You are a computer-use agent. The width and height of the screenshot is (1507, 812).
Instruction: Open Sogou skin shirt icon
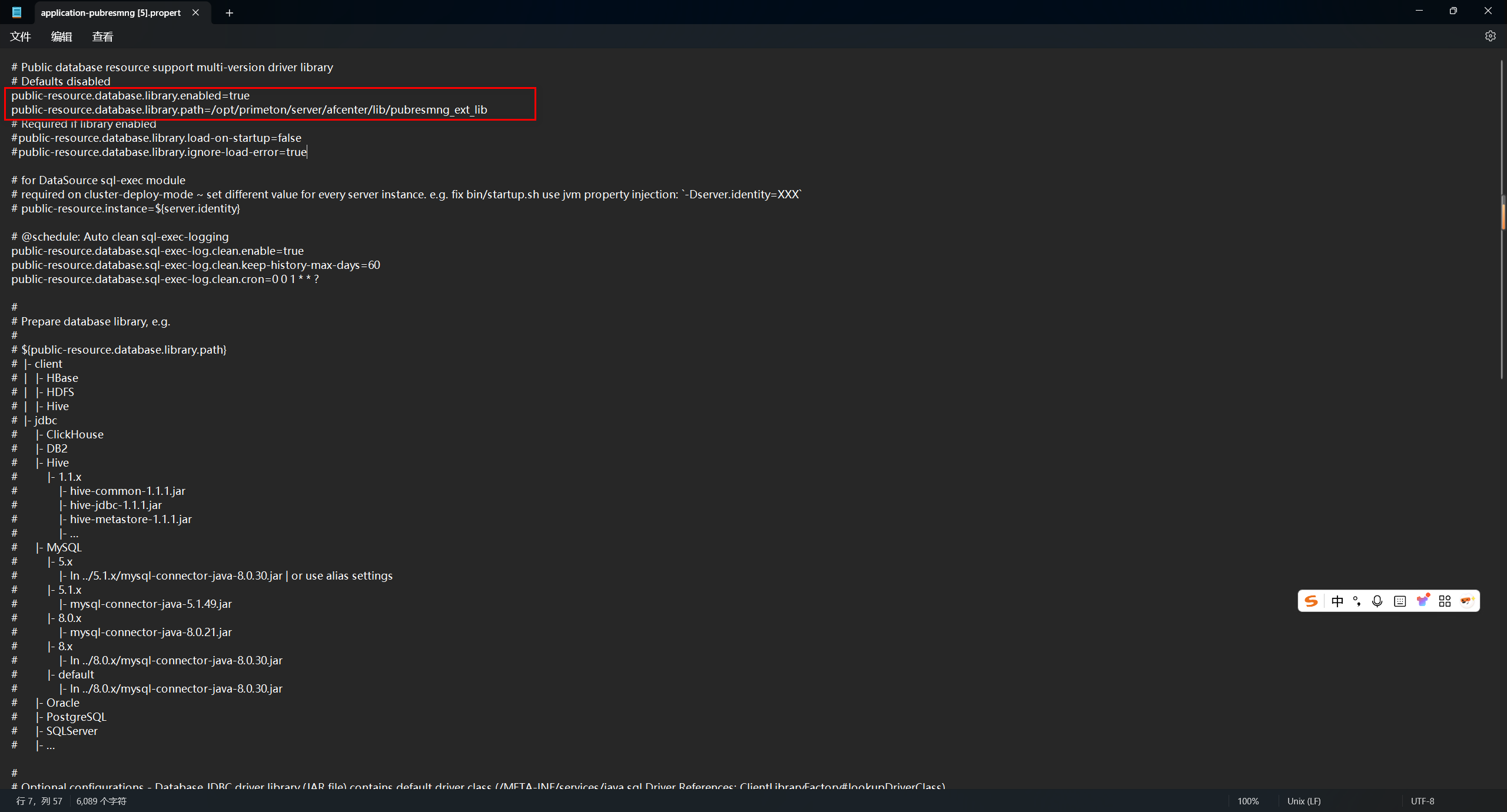(x=1423, y=601)
